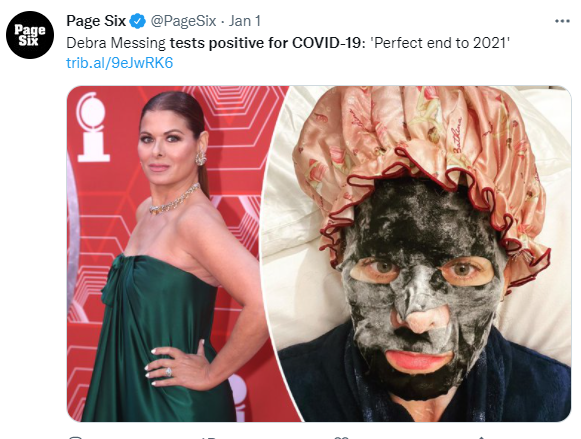
Task: Open the tweet's three-dot more menu
Action: pos(562,21)
